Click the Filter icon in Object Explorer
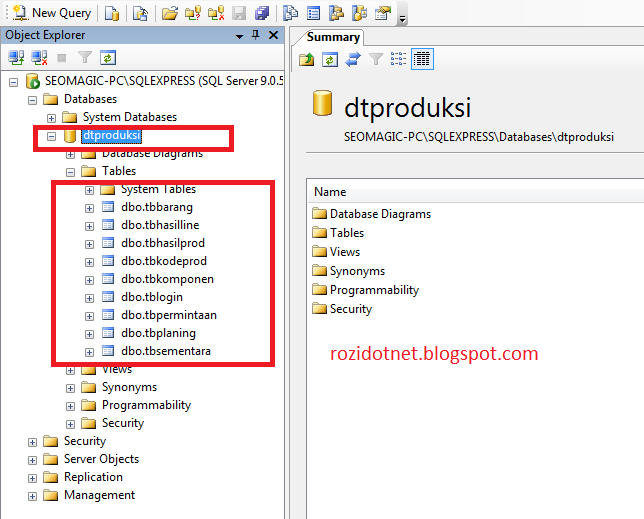The height and width of the screenshot is (519, 644). coord(85,58)
